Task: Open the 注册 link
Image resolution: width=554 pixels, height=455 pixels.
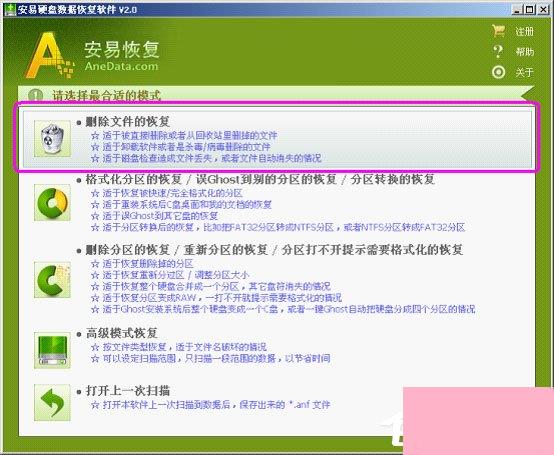Action: [x=524, y=31]
